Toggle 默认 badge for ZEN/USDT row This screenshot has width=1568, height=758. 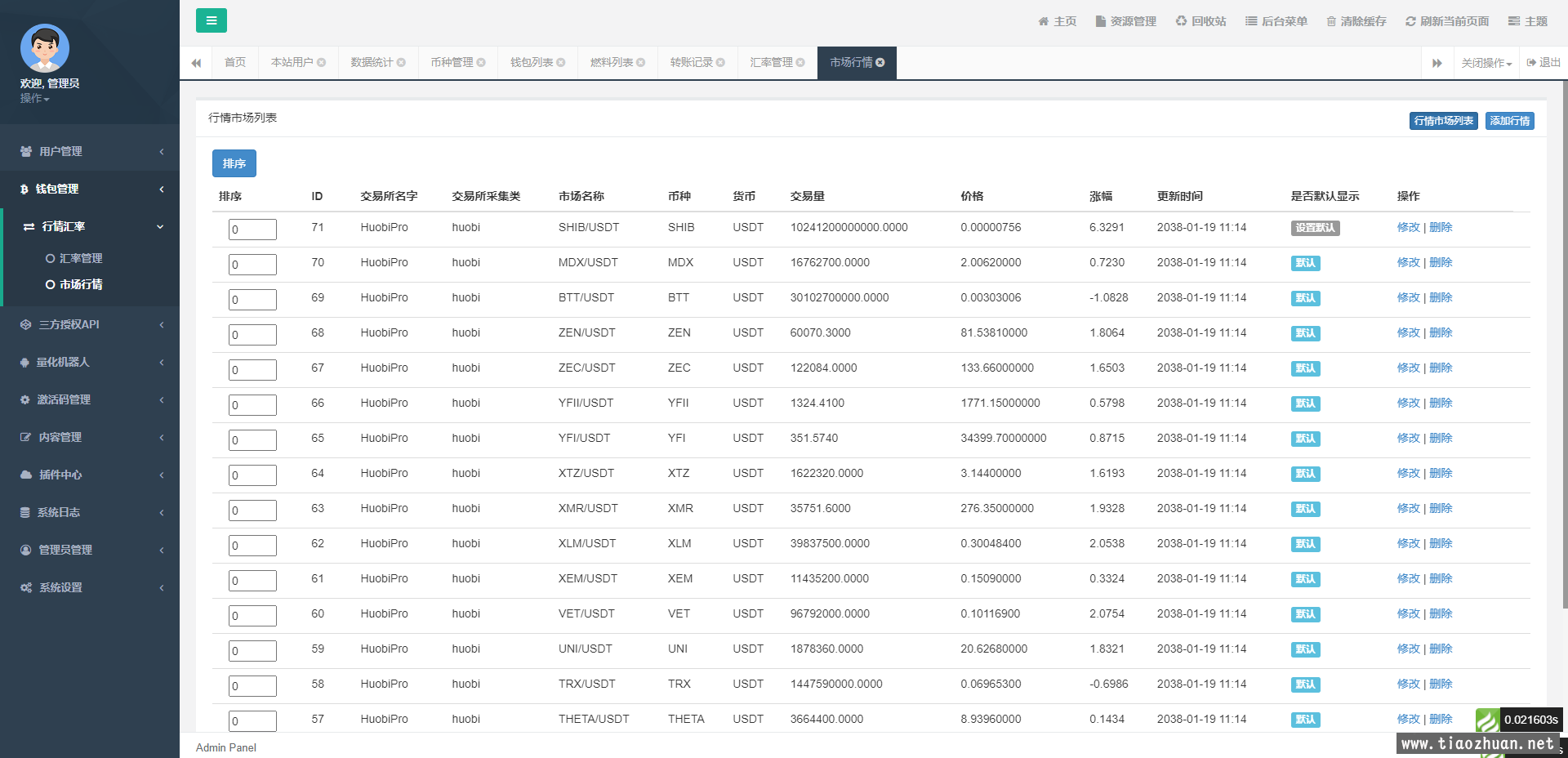point(1306,333)
